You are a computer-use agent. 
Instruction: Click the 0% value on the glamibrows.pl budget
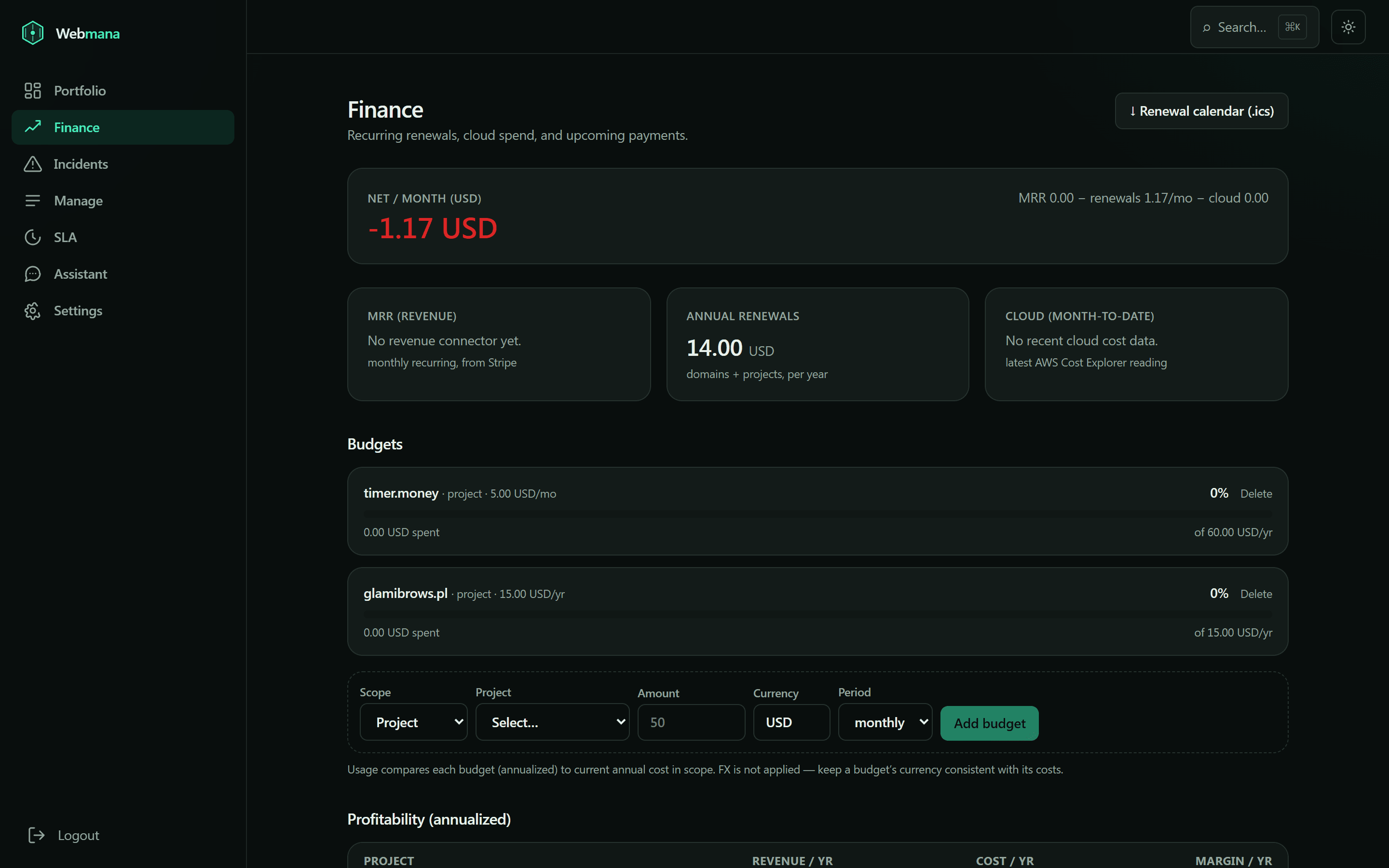[1219, 594]
